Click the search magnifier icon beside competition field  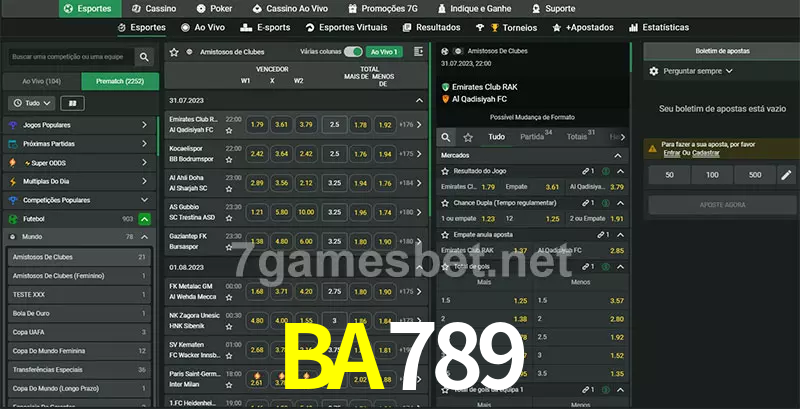point(144,57)
